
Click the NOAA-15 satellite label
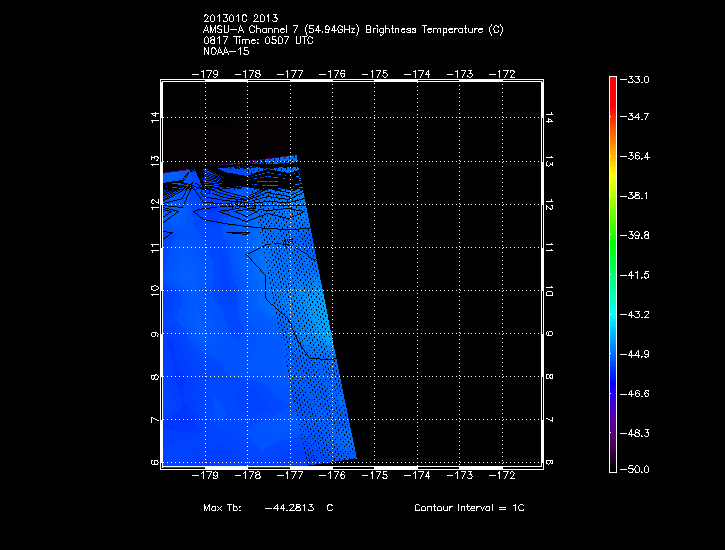226,50
